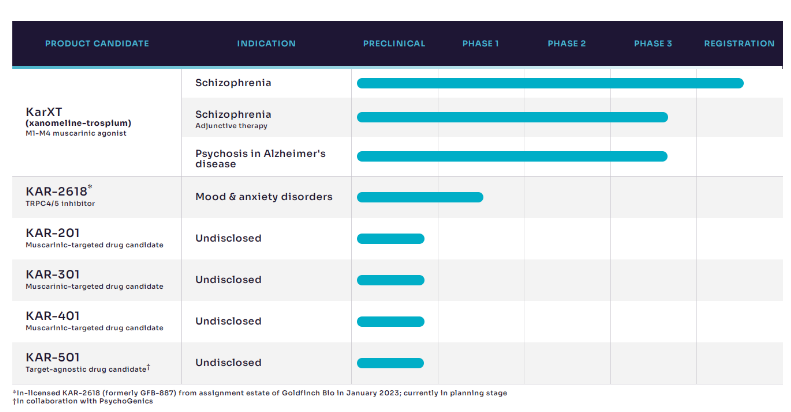Viewport: 791px width, 412px height.
Task: Click the KAR-201 preclinical progress bar
Action: click(390, 238)
